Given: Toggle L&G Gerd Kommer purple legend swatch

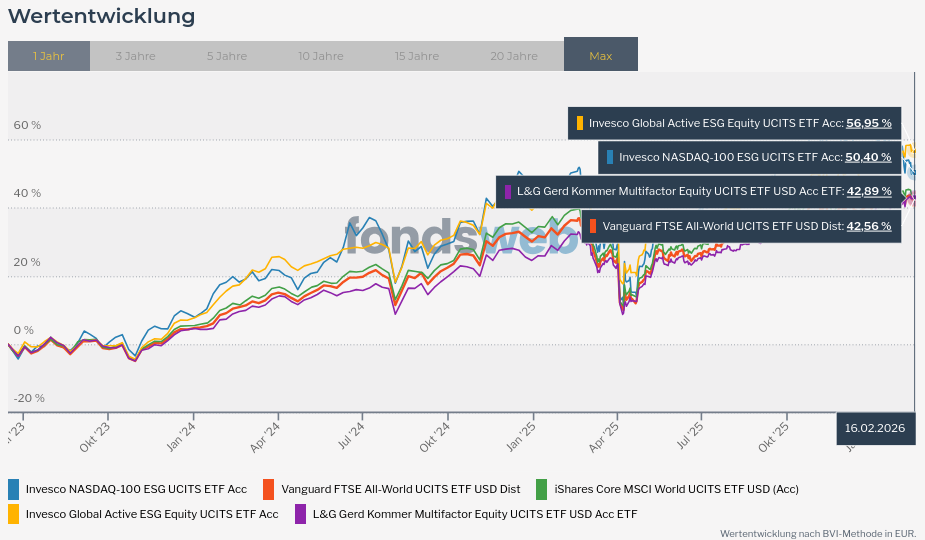Looking at the screenshot, I should point(300,514).
